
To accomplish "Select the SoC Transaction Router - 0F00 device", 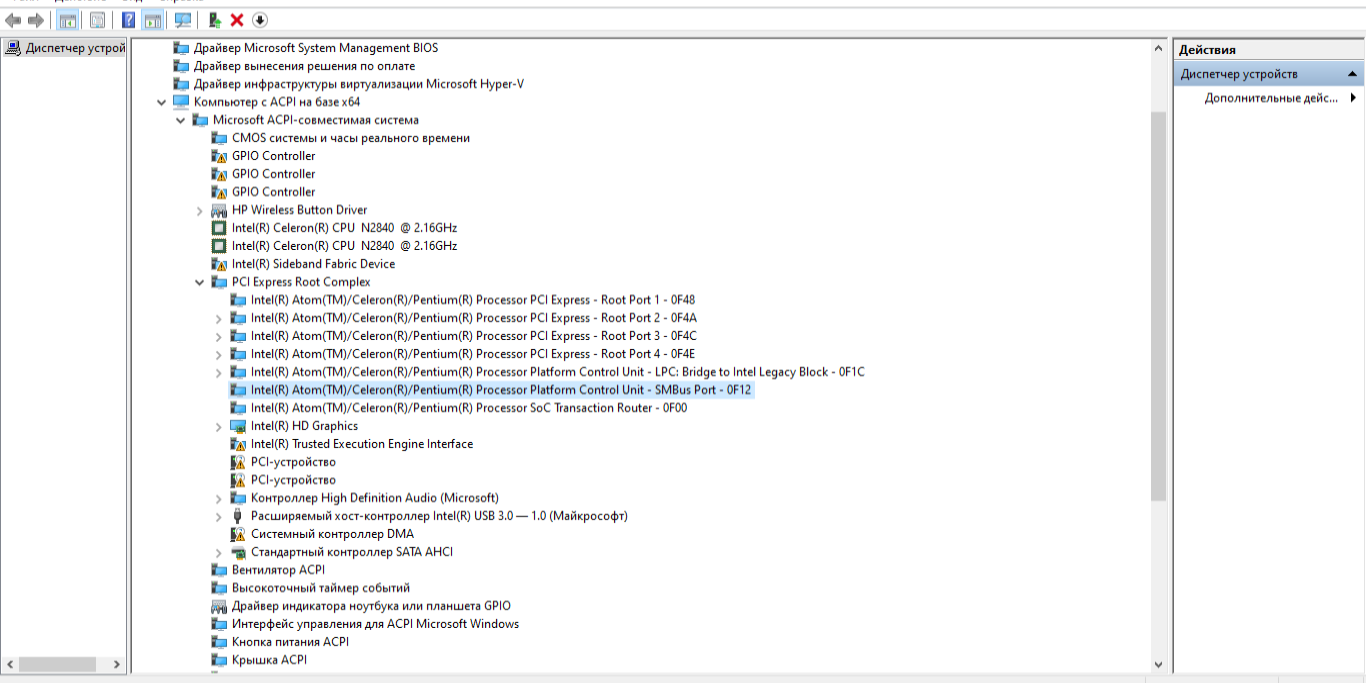I will 469,408.
